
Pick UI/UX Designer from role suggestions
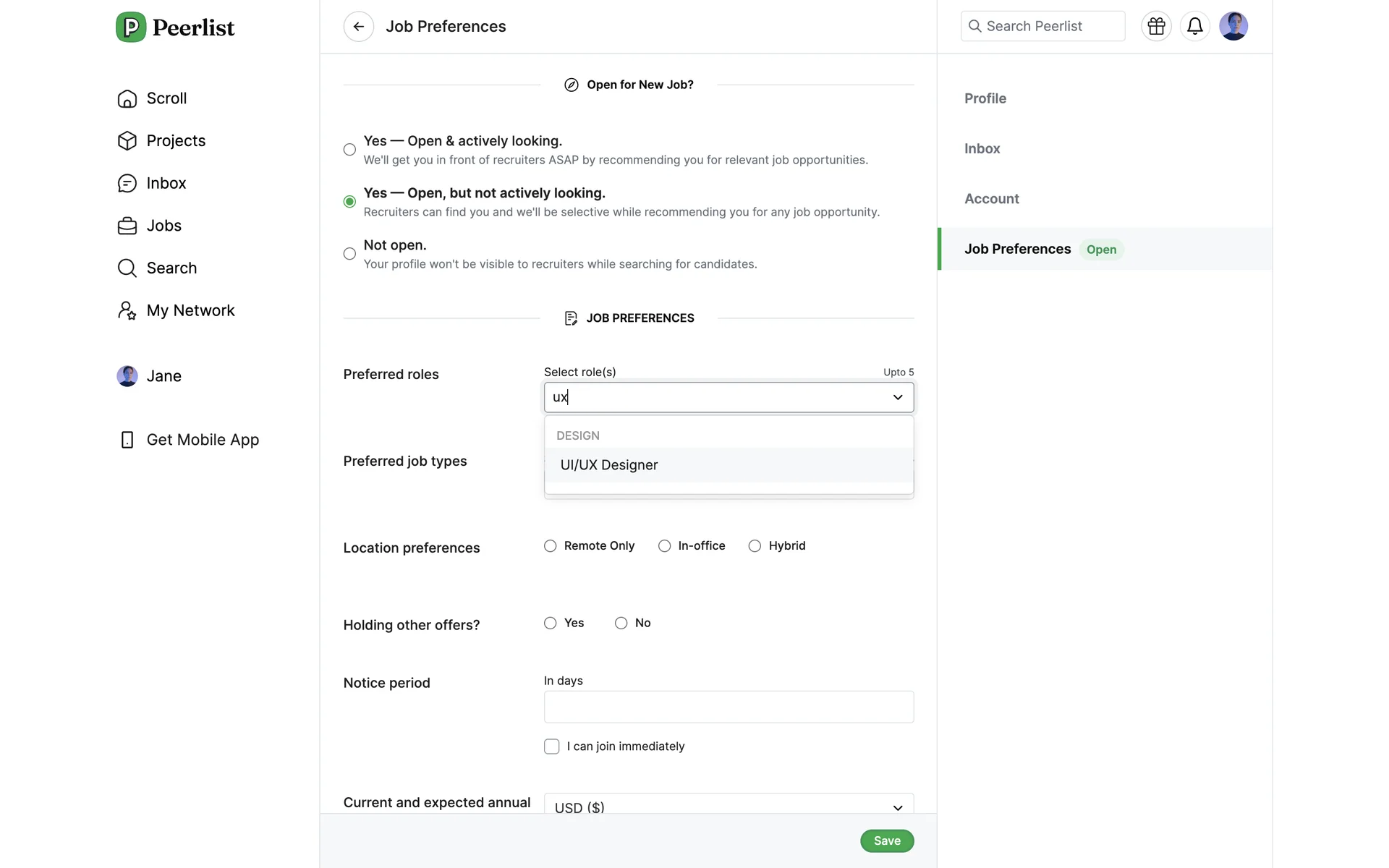(609, 465)
